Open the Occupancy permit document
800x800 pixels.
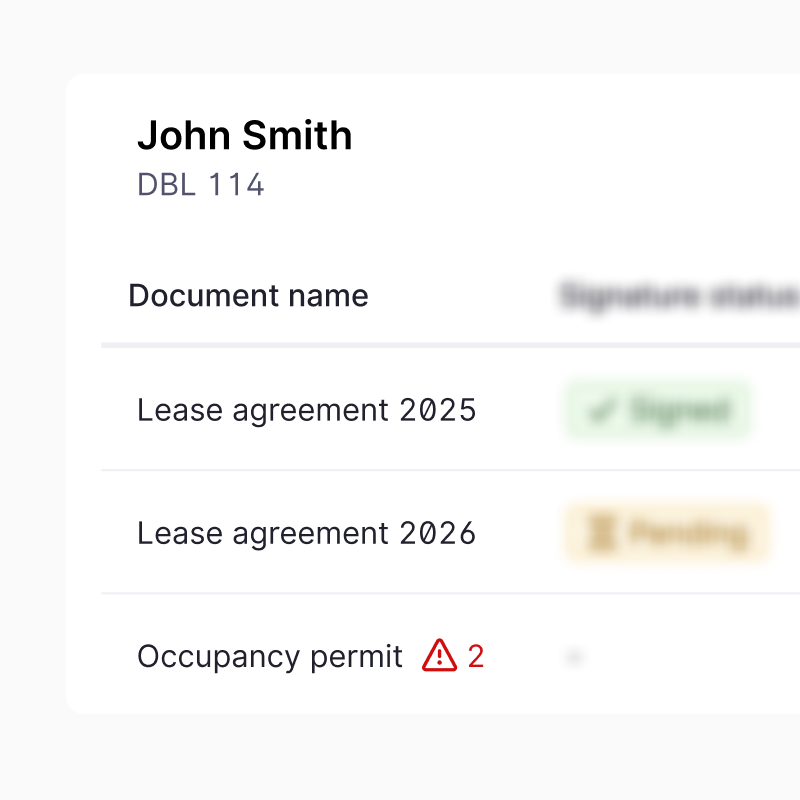[x=269, y=656]
